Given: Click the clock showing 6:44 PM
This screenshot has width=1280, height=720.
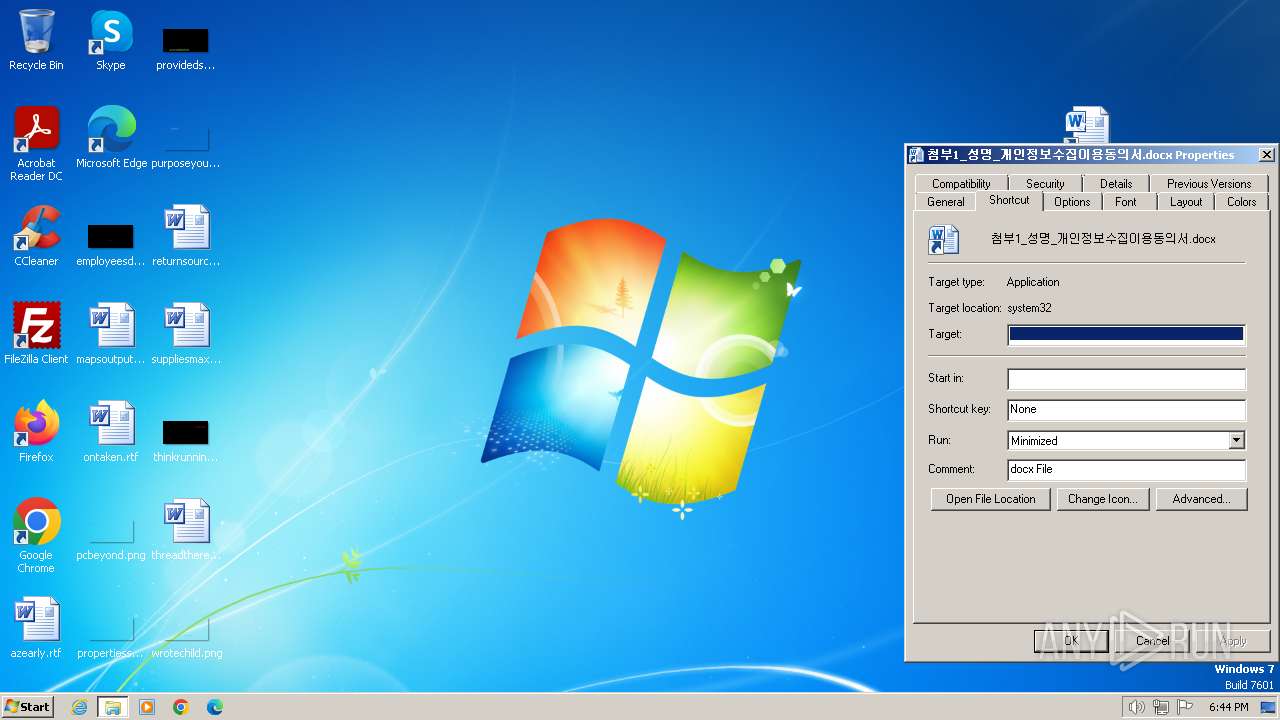Looking at the screenshot, I should (1228, 707).
